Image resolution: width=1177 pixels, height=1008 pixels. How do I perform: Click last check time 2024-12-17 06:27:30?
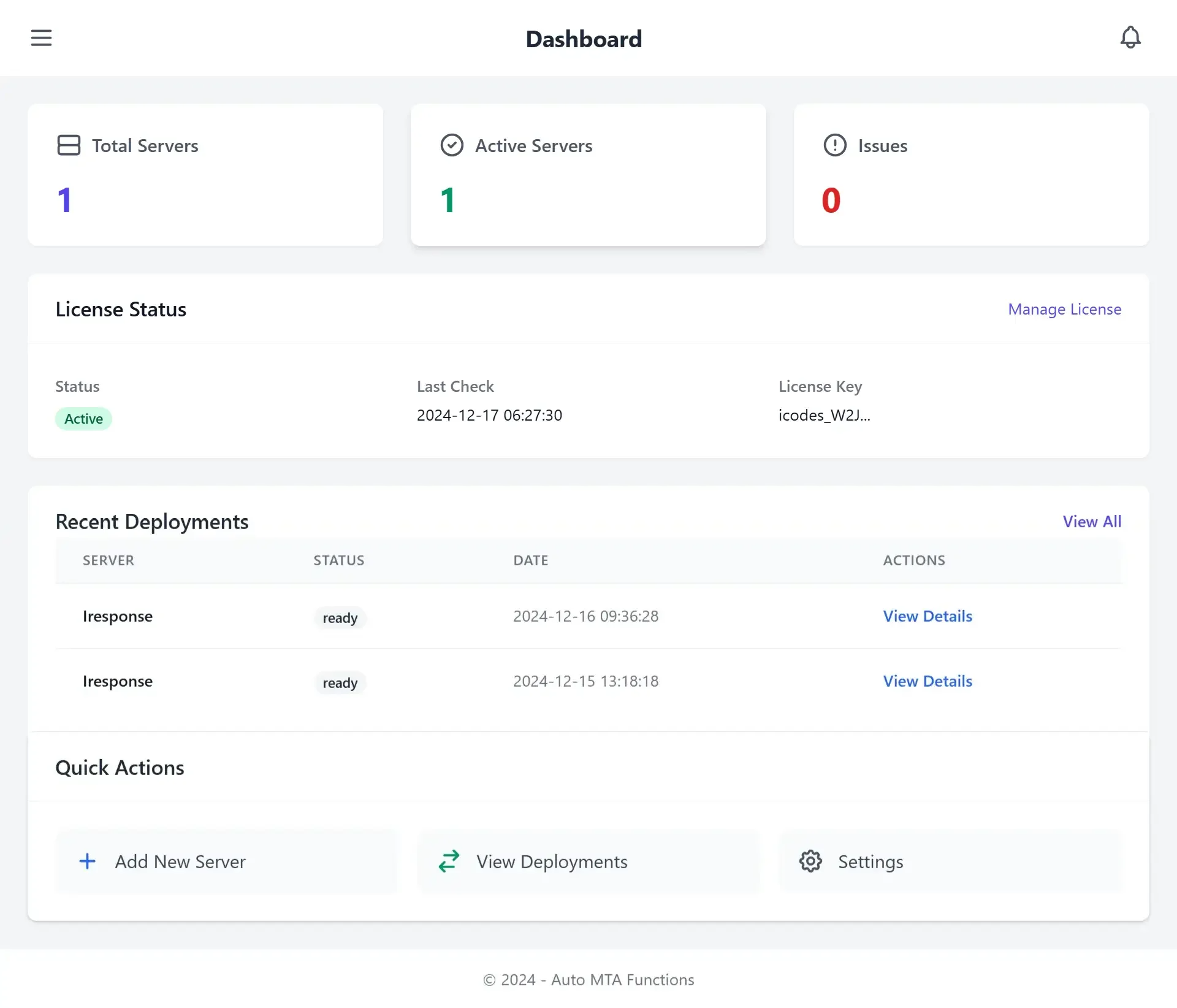489,416
